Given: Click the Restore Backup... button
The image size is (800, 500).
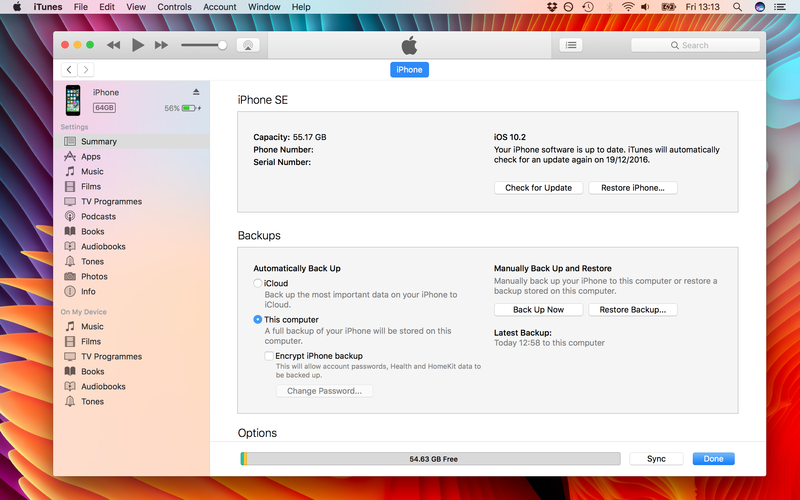Looking at the screenshot, I should click(x=633, y=310).
